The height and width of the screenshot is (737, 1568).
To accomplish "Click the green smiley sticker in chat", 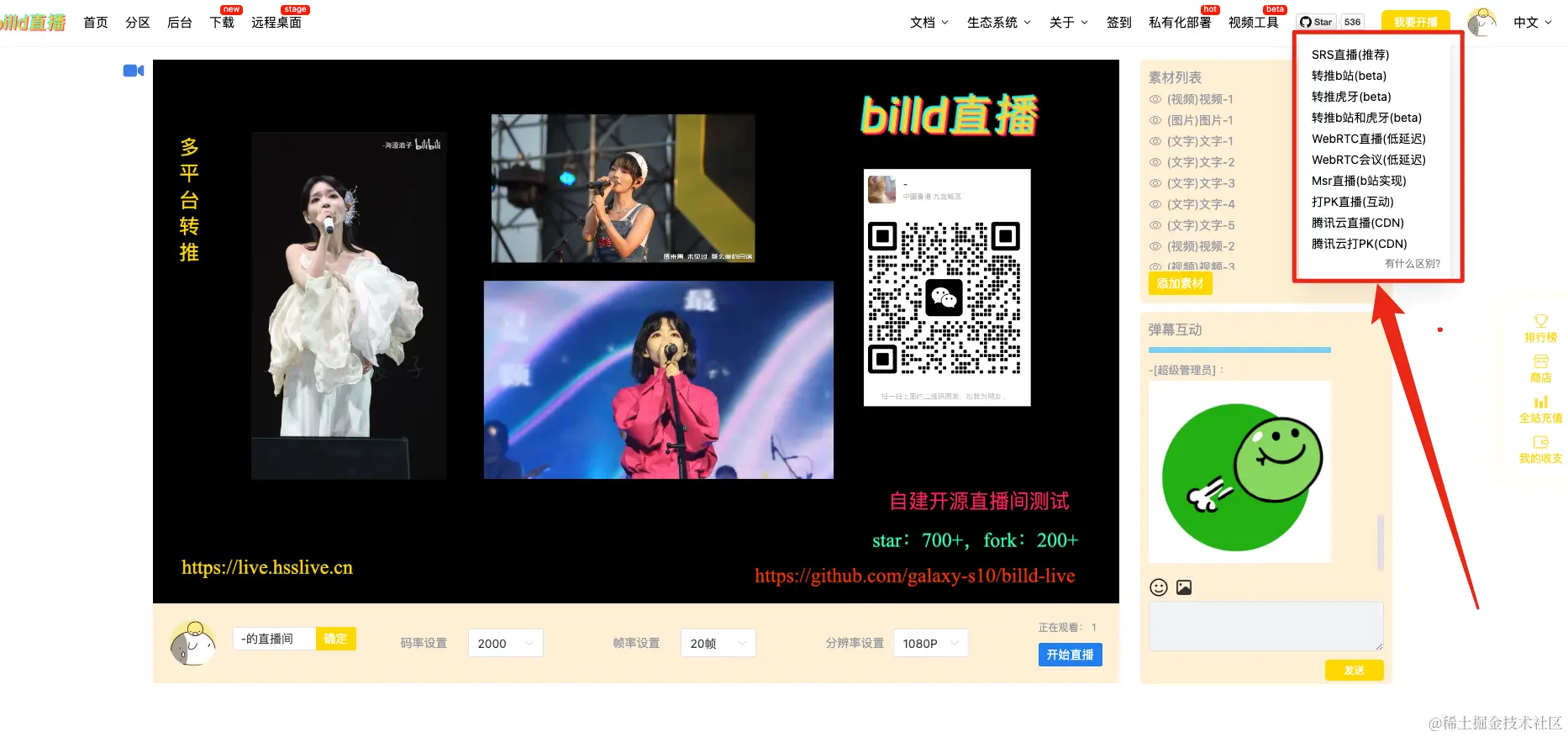I will [x=1240, y=472].
